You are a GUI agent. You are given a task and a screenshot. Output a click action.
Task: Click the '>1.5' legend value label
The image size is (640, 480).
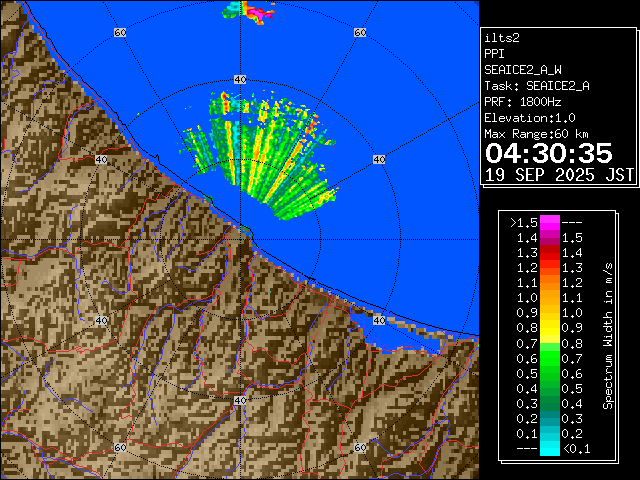[x=524, y=222]
